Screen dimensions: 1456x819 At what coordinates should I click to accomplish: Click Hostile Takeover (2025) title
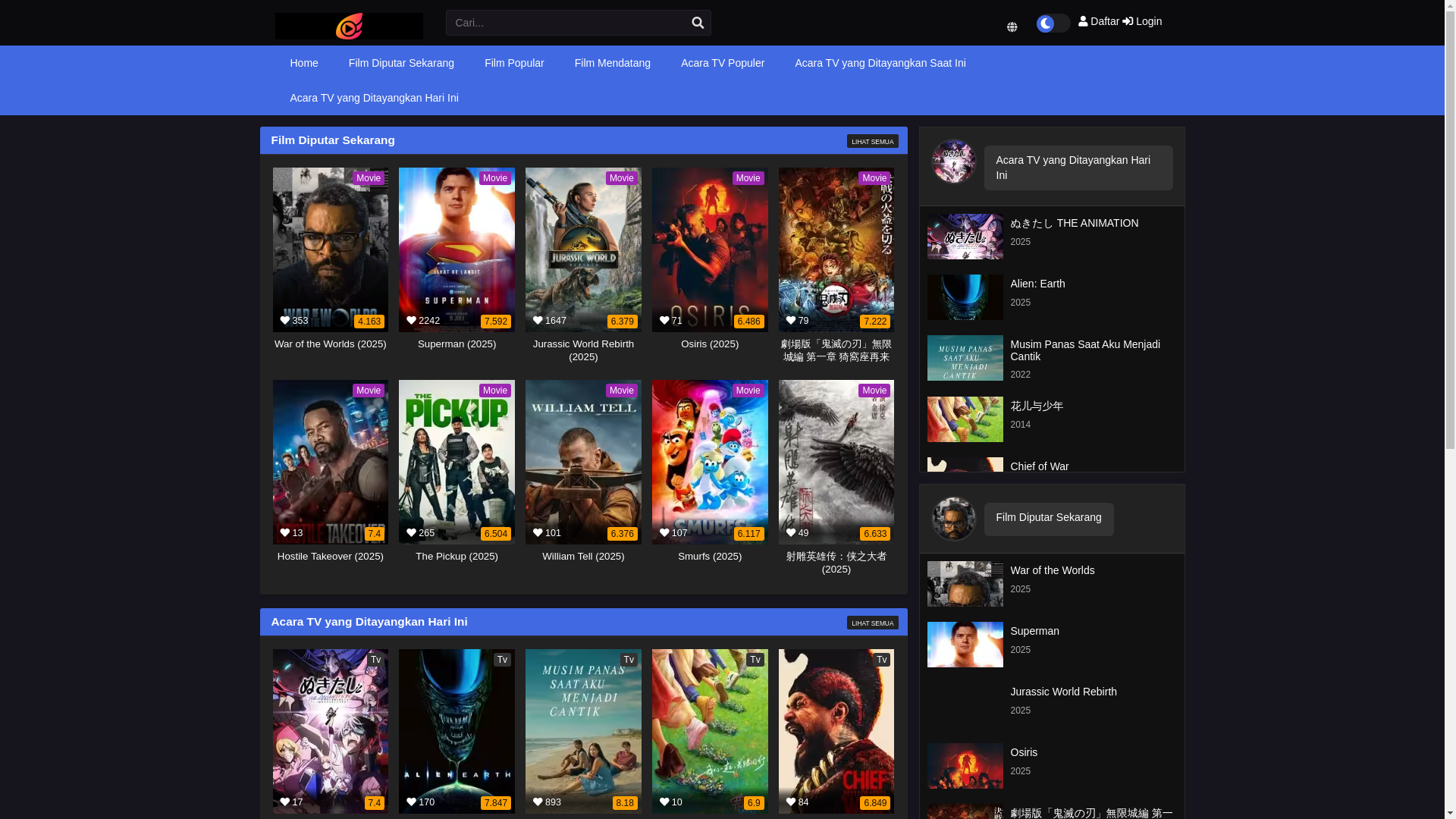coord(331,557)
